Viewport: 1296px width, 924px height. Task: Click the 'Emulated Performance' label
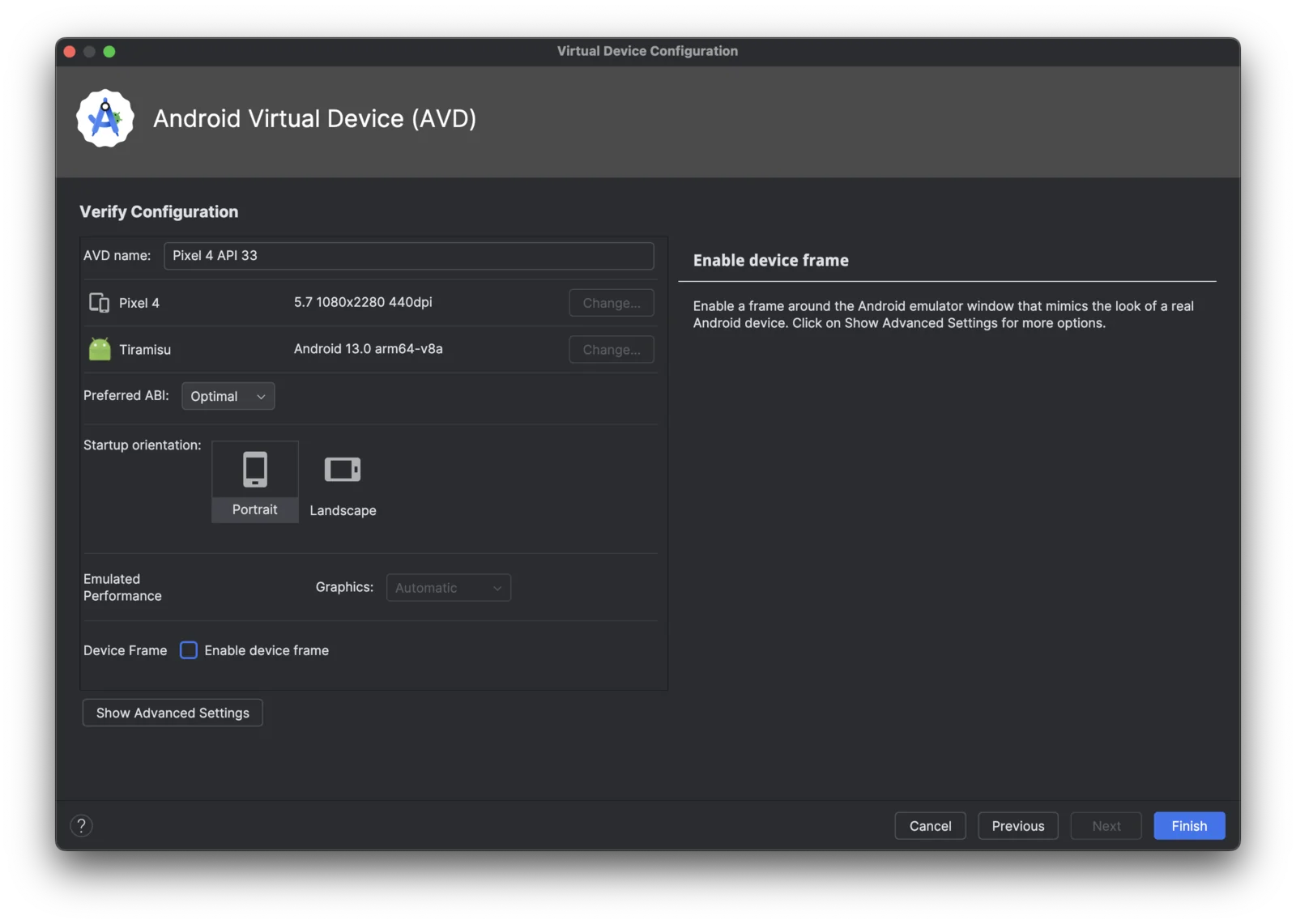pos(122,587)
